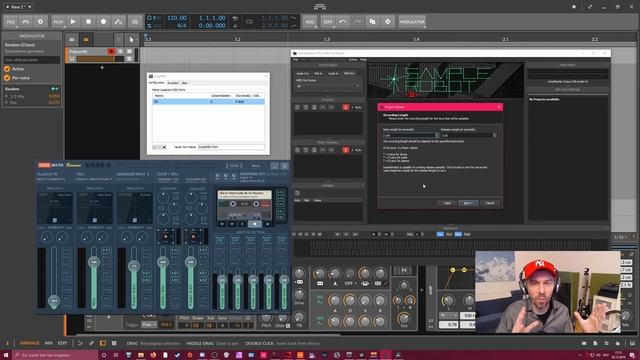Viewport: 640px width, 360px height.
Task: Click the import icon in SampleRobot's Samples section
Action: click(x=297, y=193)
